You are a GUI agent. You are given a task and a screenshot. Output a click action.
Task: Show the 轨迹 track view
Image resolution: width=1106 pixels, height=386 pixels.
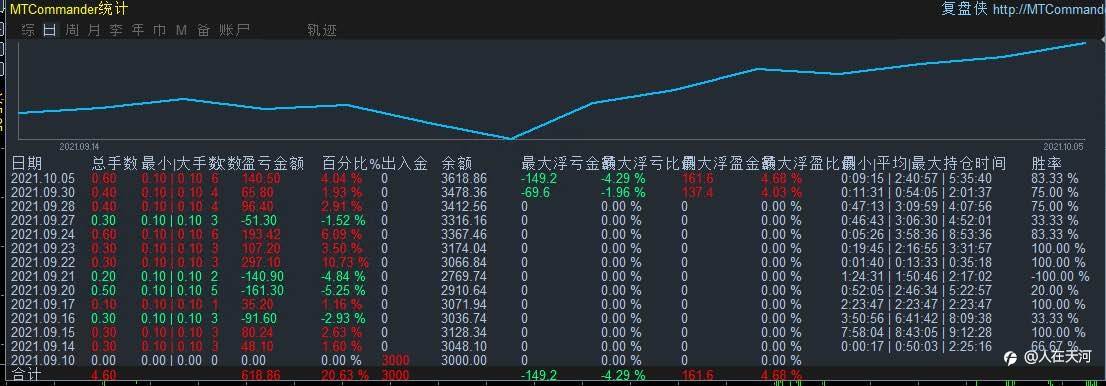coord(322,30)
